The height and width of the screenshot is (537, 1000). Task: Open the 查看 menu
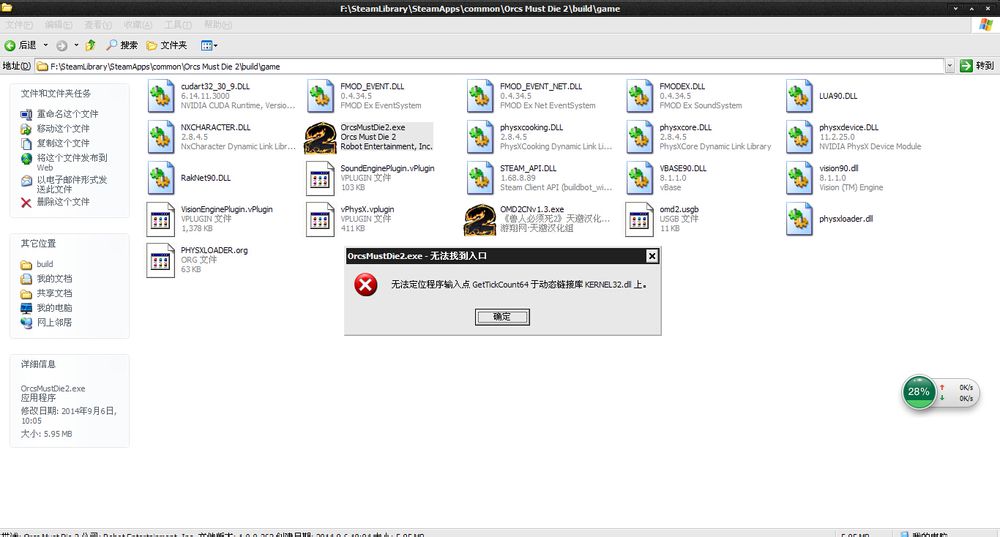click(98, 25)
